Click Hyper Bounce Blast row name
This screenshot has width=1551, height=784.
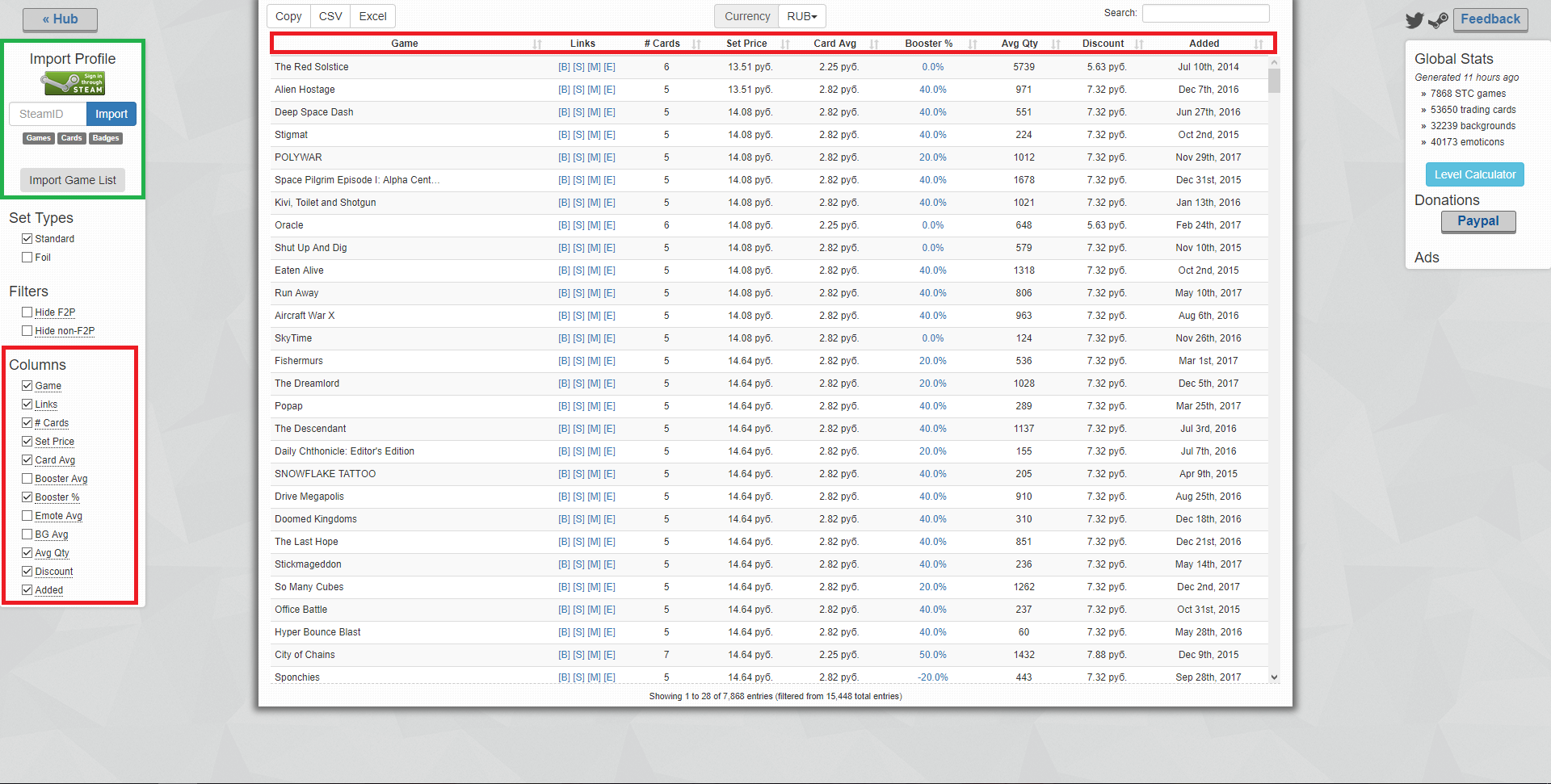(317, 632)
